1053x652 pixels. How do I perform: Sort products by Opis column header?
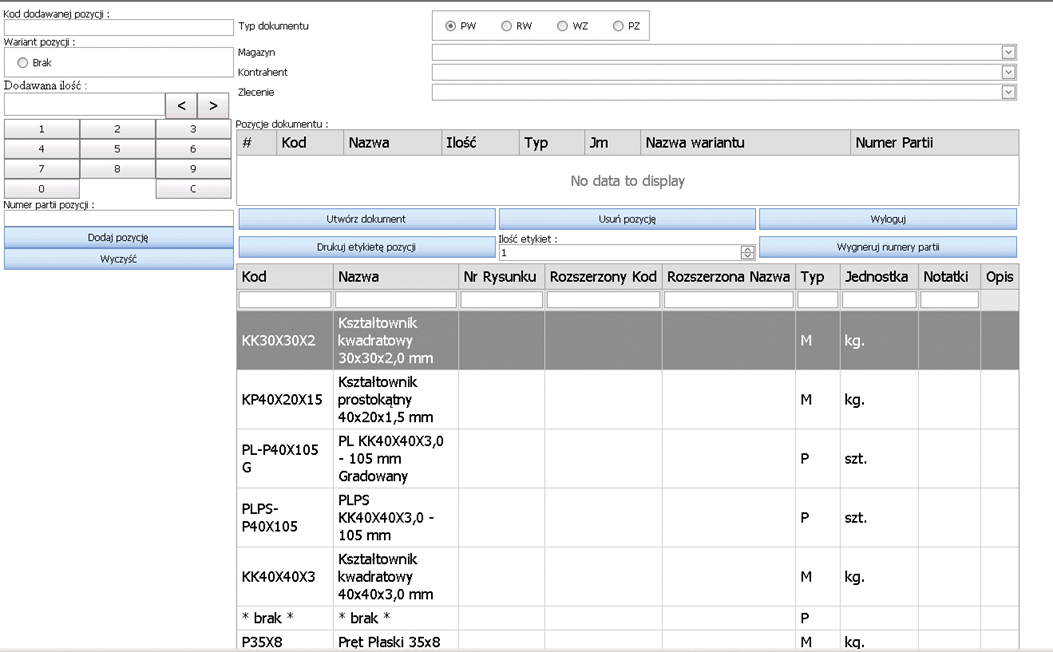(1000, 277)
